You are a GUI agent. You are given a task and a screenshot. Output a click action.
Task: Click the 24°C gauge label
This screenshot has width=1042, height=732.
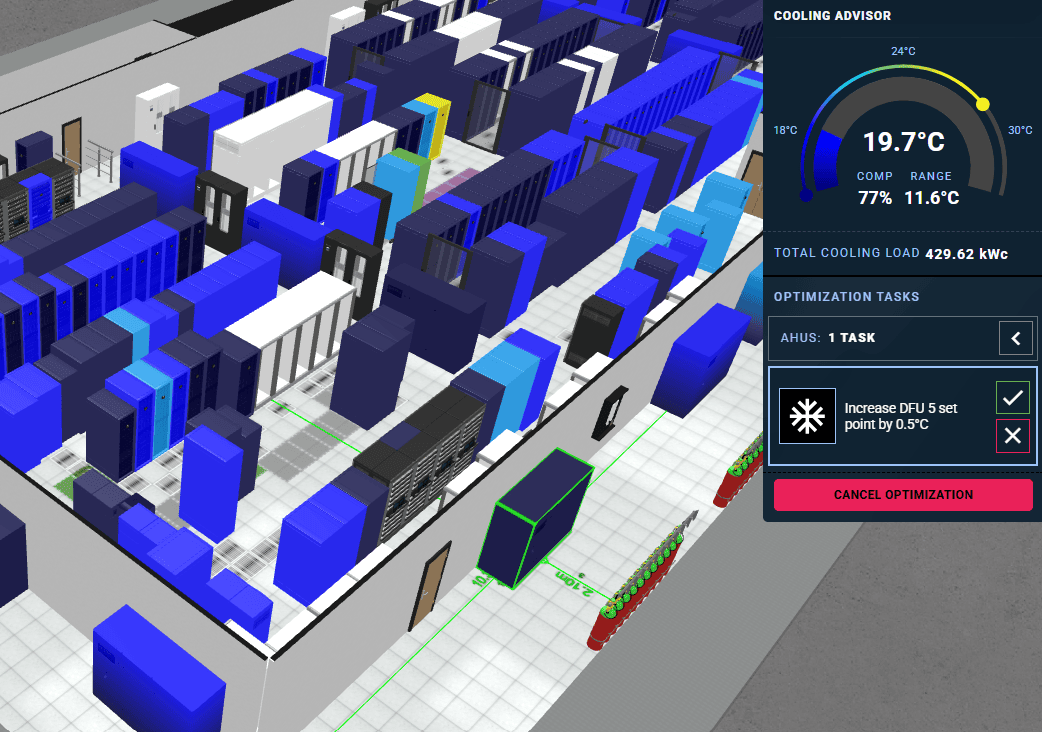click(903, 51)
